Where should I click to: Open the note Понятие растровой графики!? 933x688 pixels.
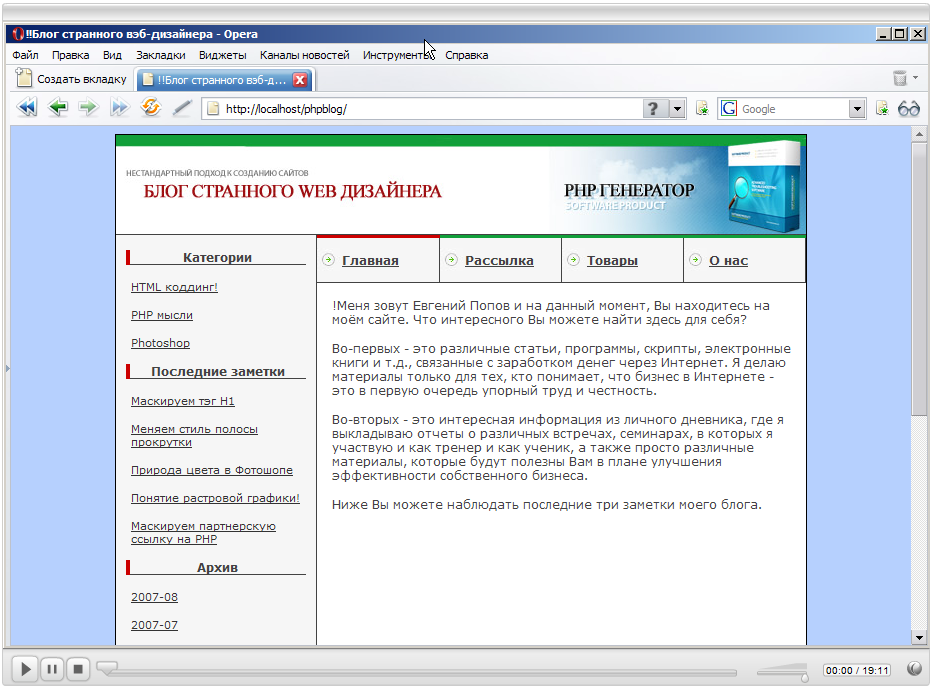[x=215, y=498]
